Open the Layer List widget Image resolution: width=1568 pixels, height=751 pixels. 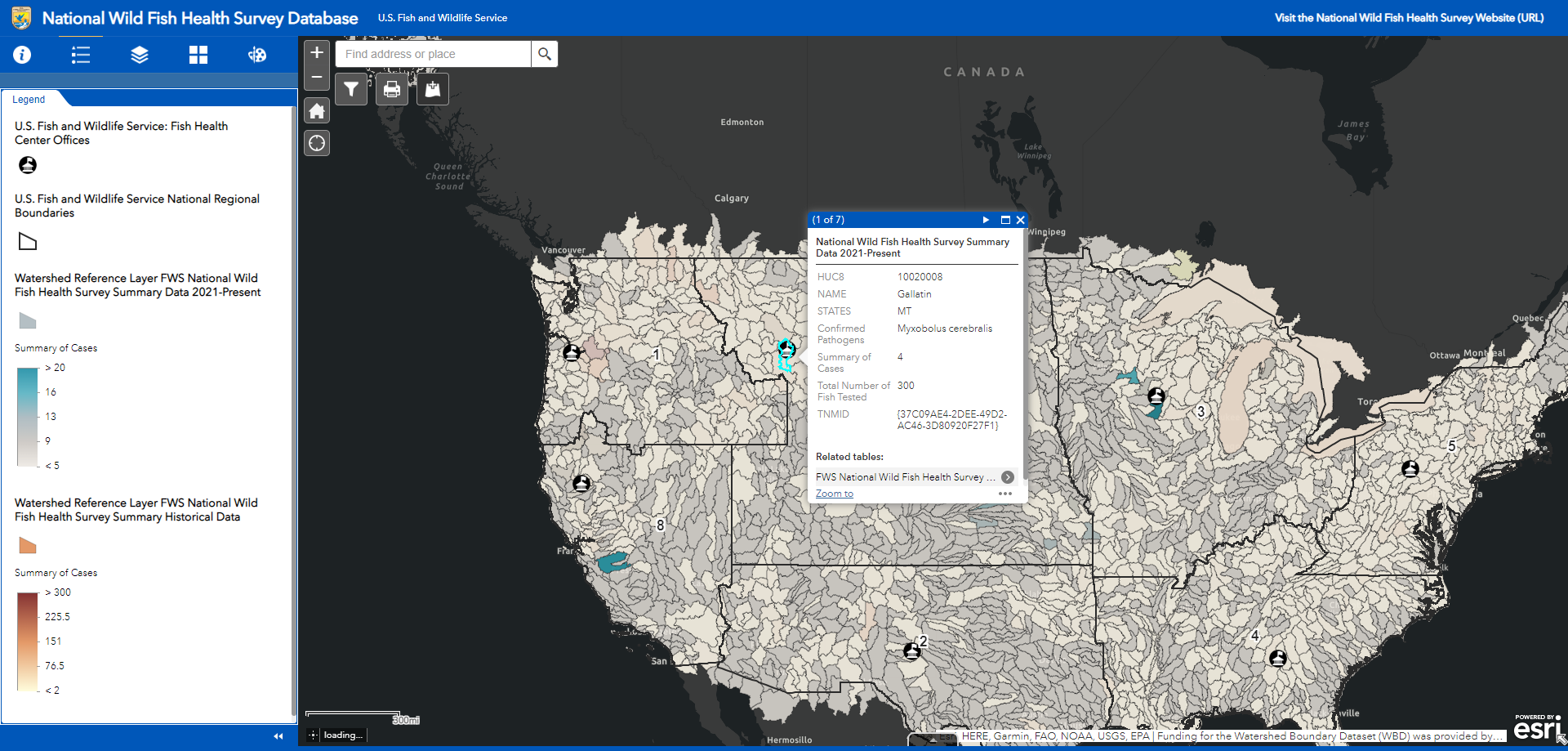(x=140, y=55)
